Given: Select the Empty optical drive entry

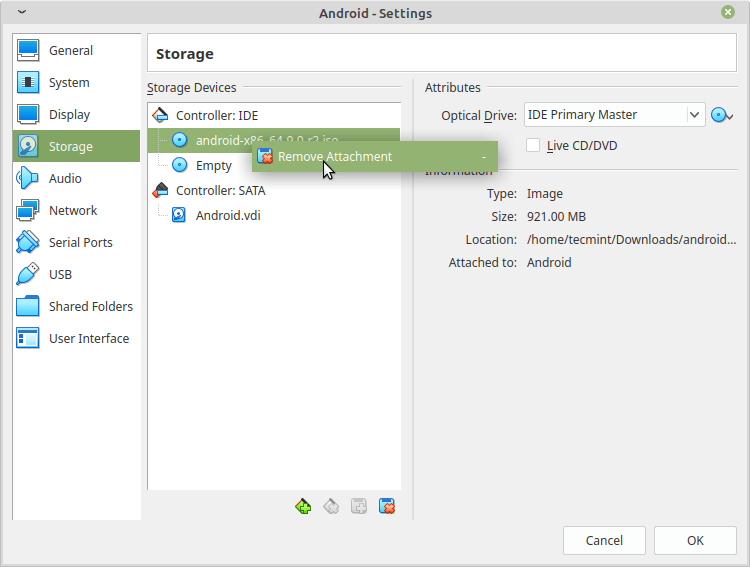Looking at the screenshot, I should pyautogui.click(x=213, y=165).
